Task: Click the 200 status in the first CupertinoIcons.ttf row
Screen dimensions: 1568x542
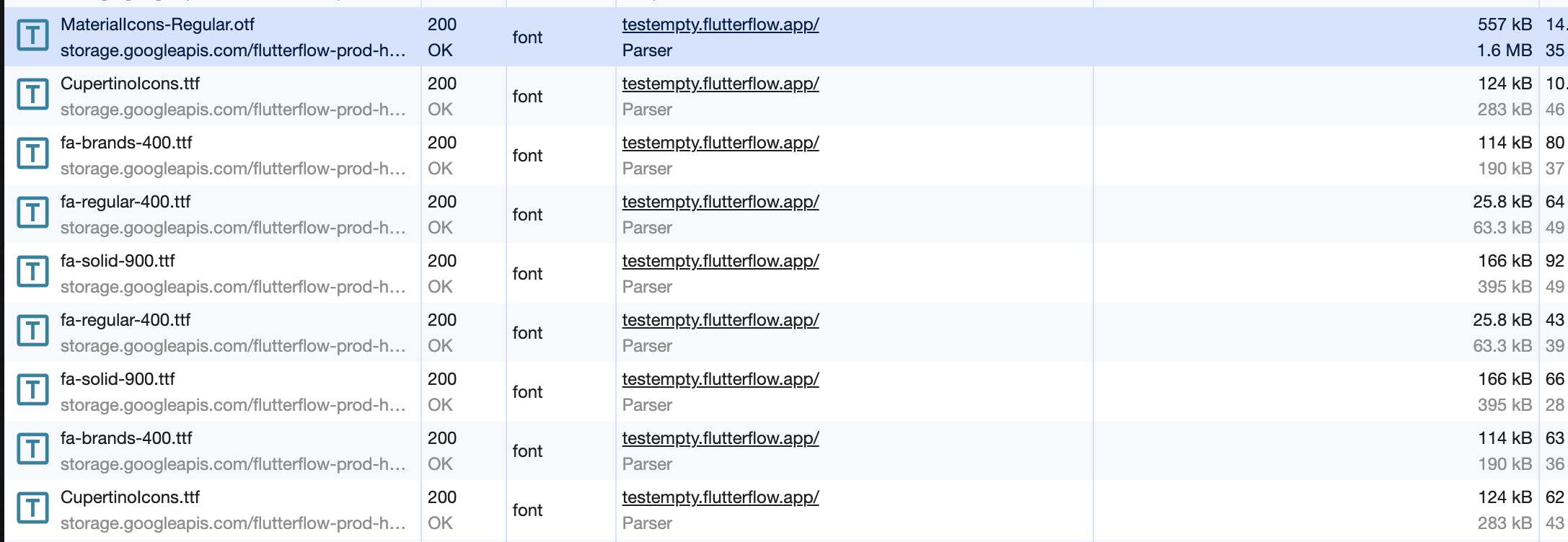Action: 441,84
